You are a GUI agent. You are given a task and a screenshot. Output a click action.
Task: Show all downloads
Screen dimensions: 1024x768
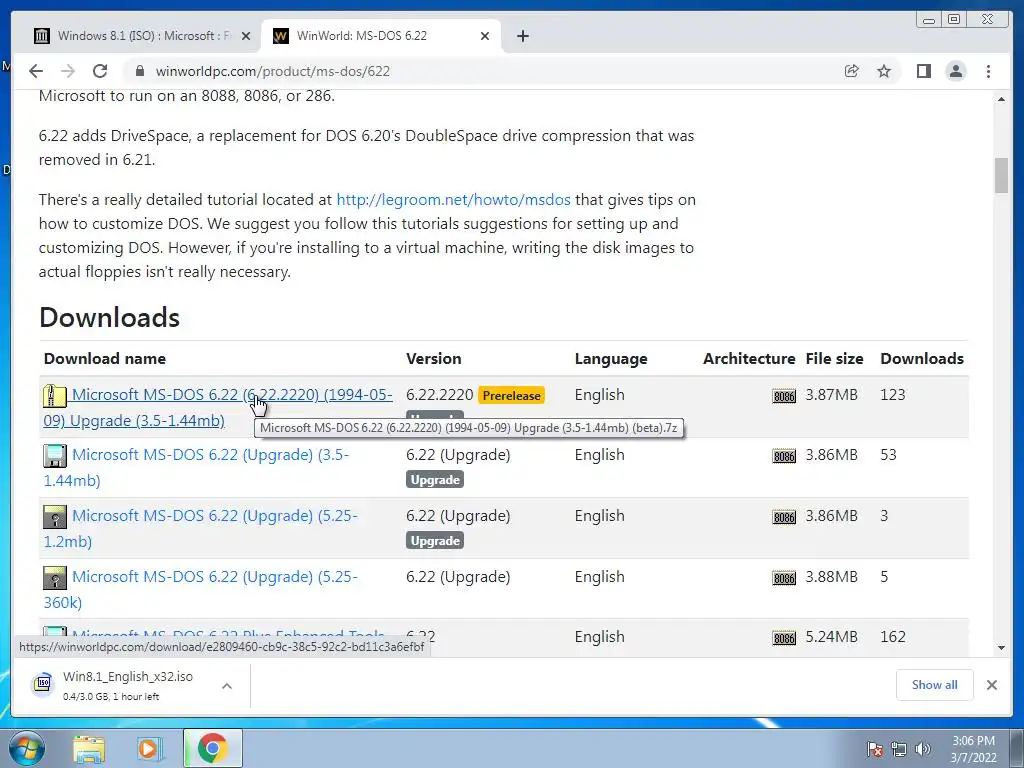(935, 685)
